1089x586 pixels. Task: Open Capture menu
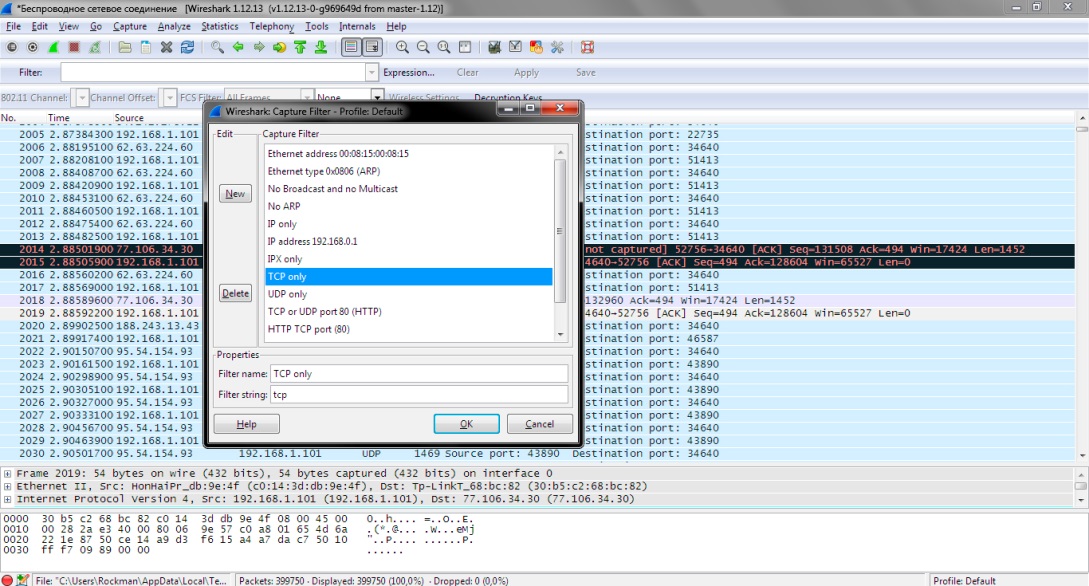pyautogui.click(x=130, y=26)
